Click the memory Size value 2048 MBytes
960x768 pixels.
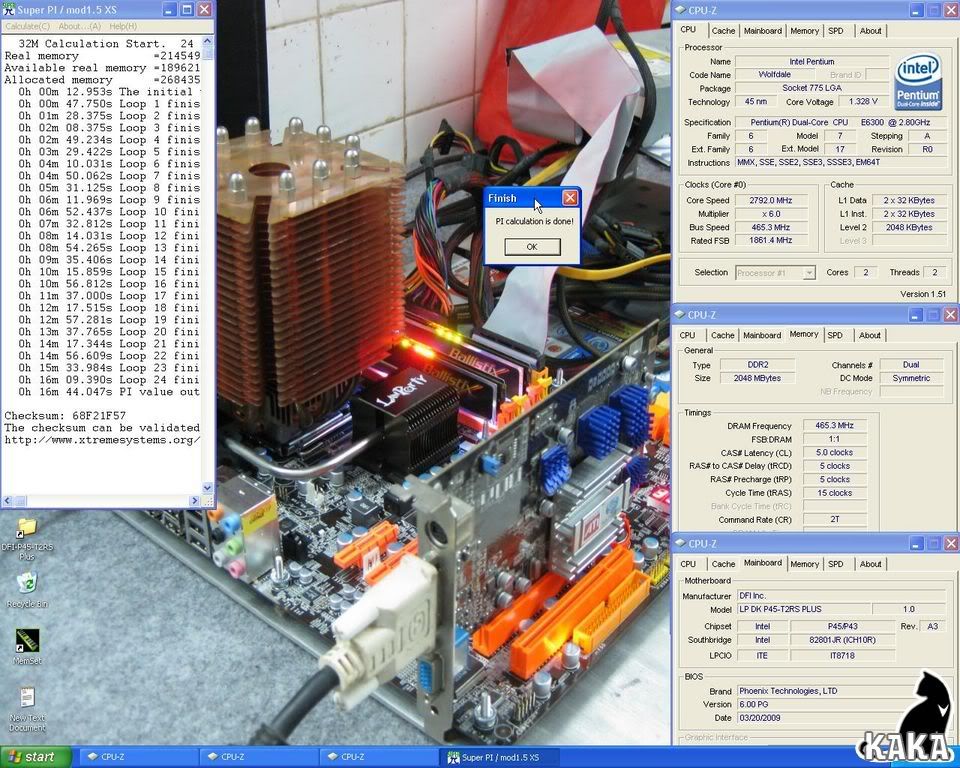pyautogui.click(x=757, y=378)
